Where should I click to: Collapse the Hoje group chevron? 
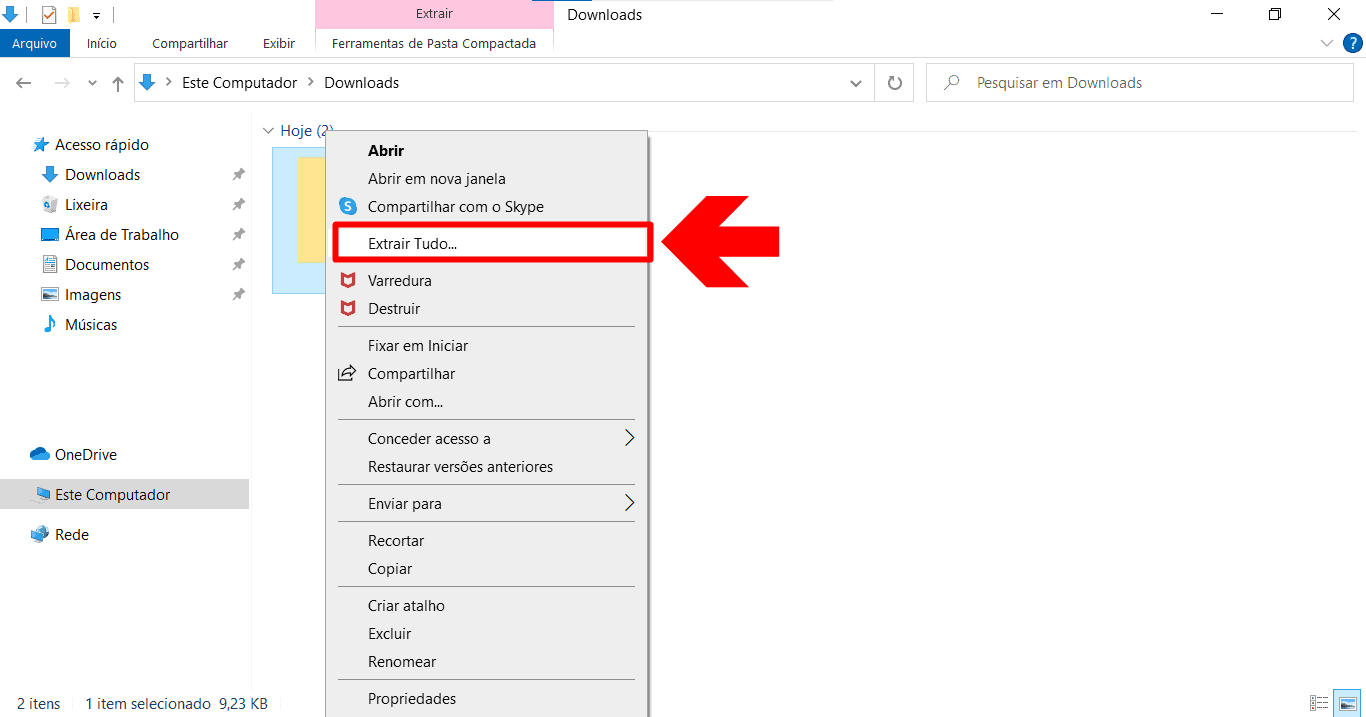267,131
